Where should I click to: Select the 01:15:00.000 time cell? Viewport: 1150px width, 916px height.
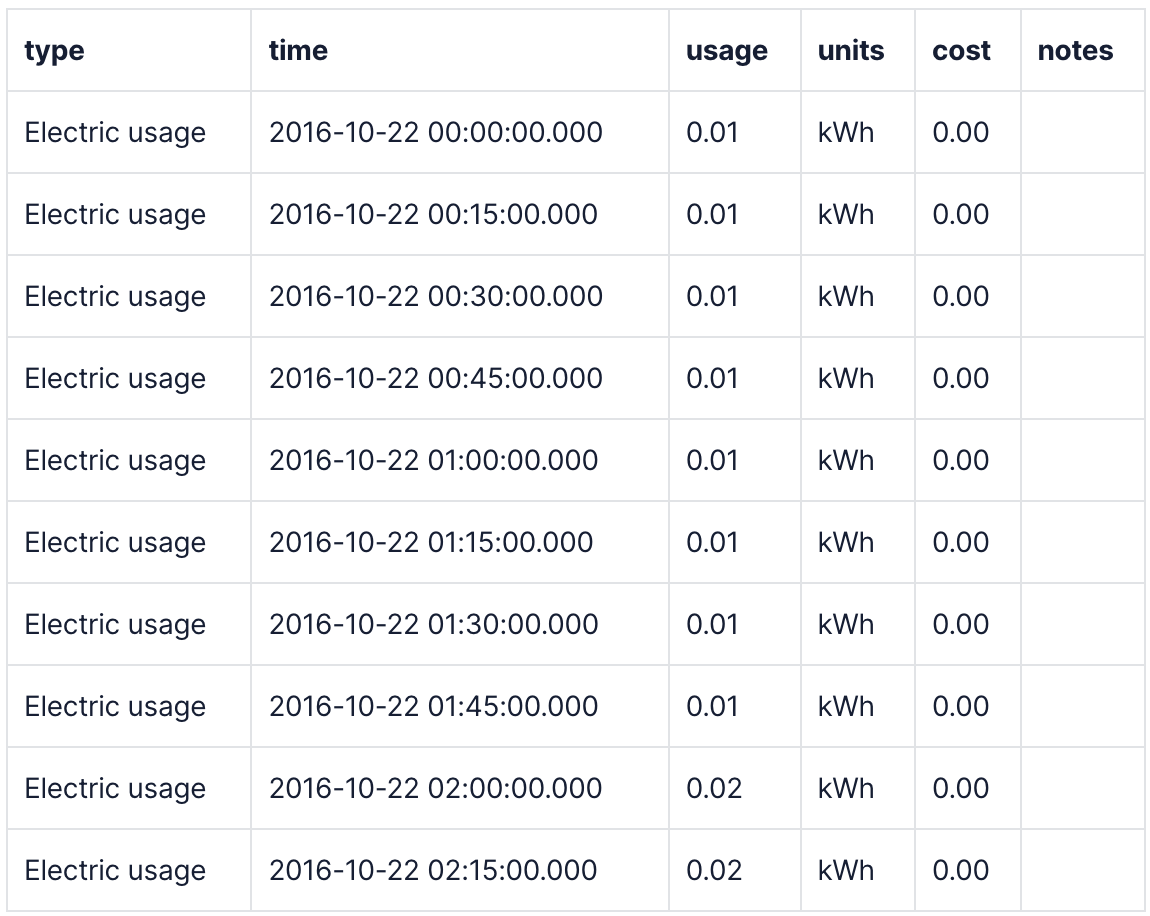(x=431, y=543)
